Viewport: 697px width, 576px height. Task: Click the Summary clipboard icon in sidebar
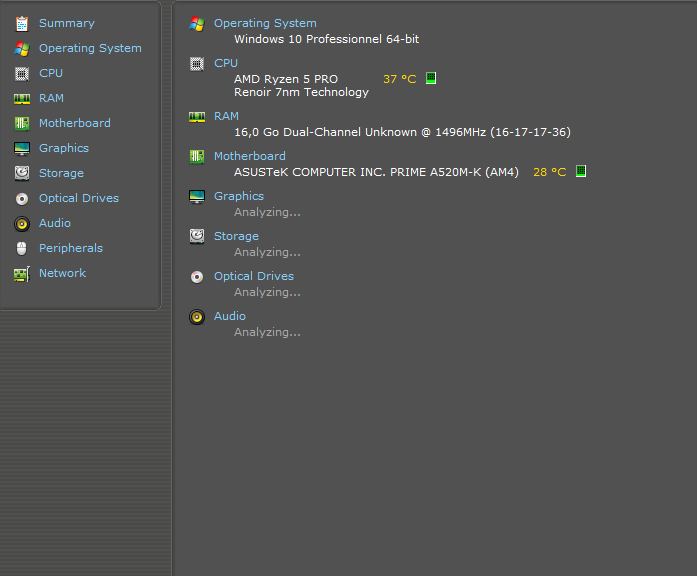21,23
